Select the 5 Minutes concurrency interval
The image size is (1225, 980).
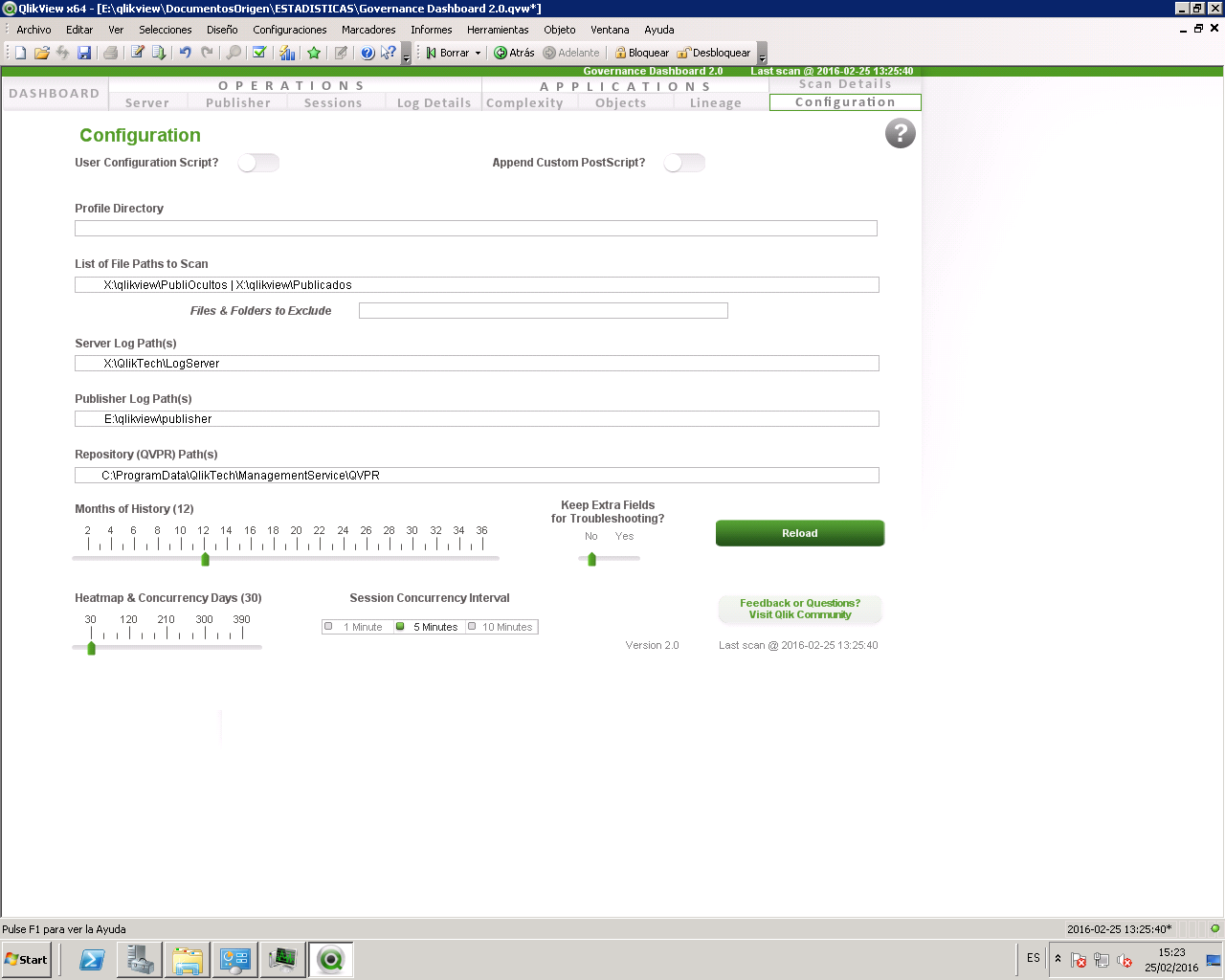(430, 627)
